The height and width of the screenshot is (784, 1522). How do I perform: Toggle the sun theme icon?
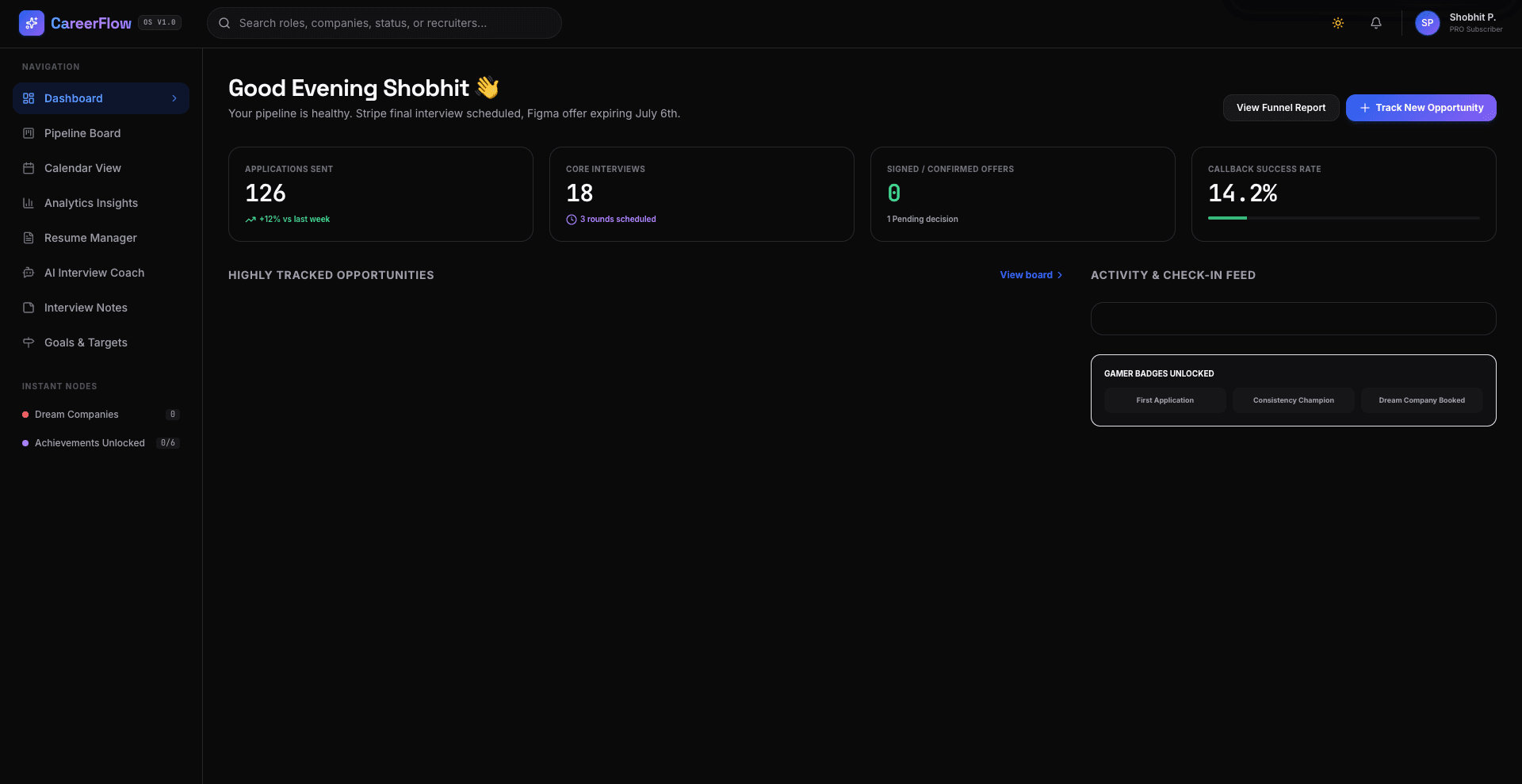coord(1338,23)
